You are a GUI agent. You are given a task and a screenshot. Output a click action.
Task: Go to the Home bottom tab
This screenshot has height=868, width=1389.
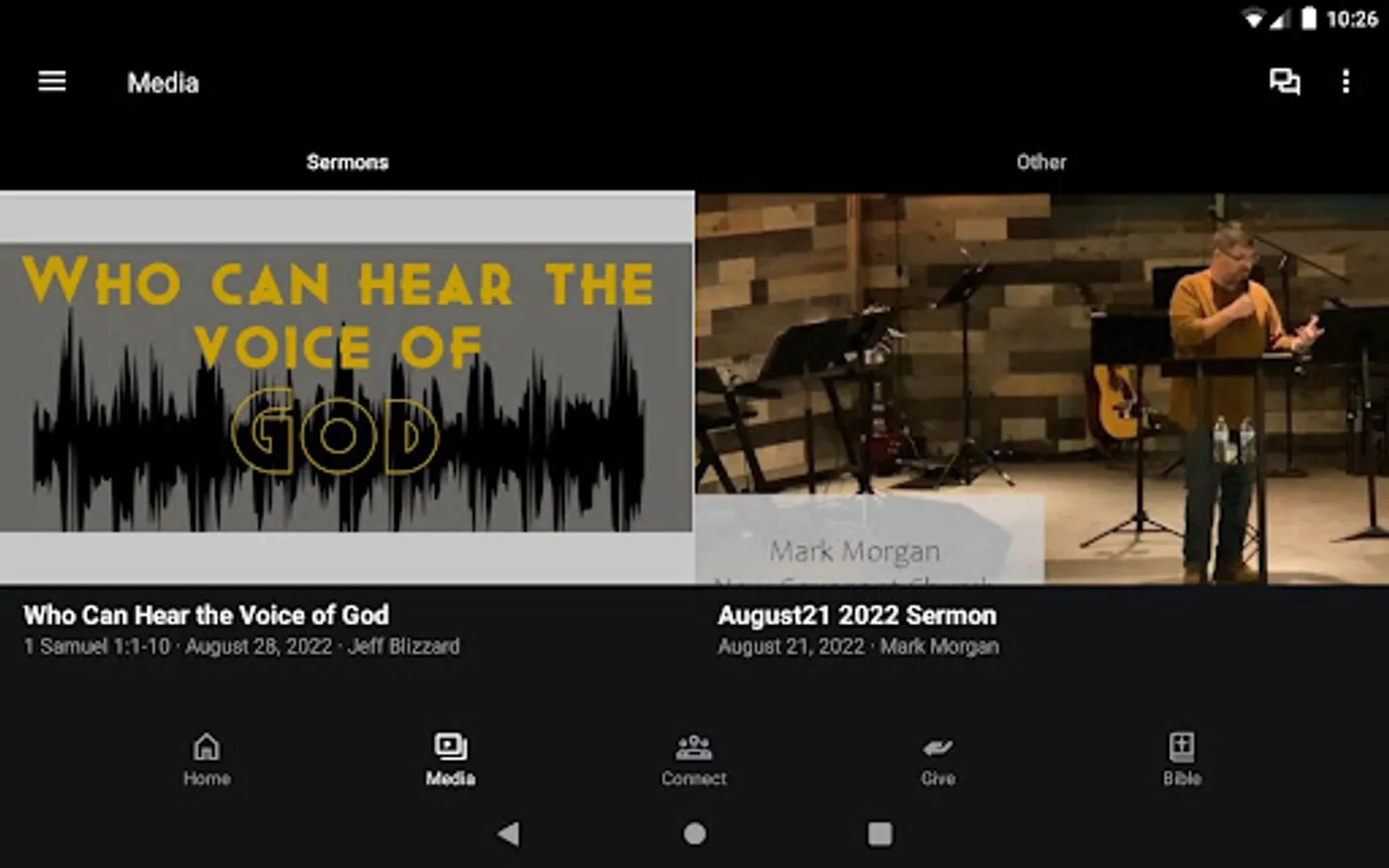(206, 760)
